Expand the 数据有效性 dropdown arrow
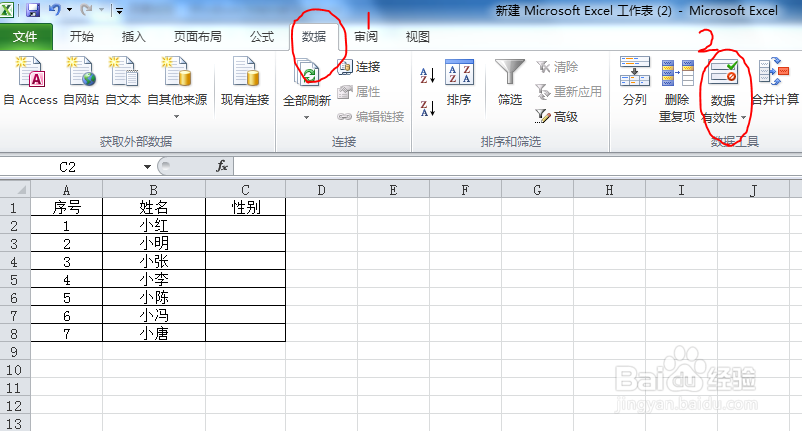The width and height of the screenshot is (802, 431). coord(744,118)
